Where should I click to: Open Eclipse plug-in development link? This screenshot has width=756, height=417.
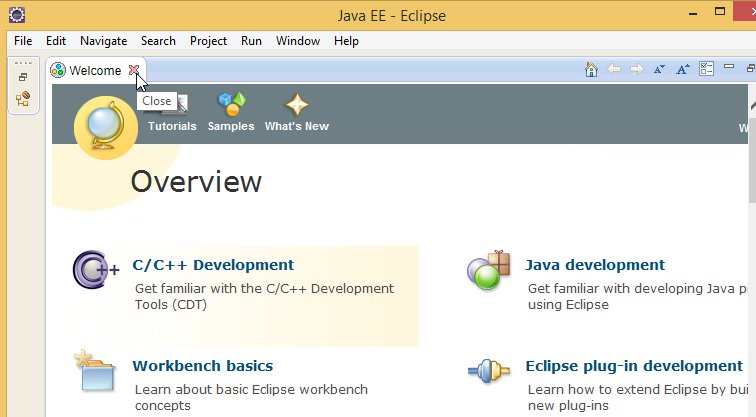coord(634,366)
